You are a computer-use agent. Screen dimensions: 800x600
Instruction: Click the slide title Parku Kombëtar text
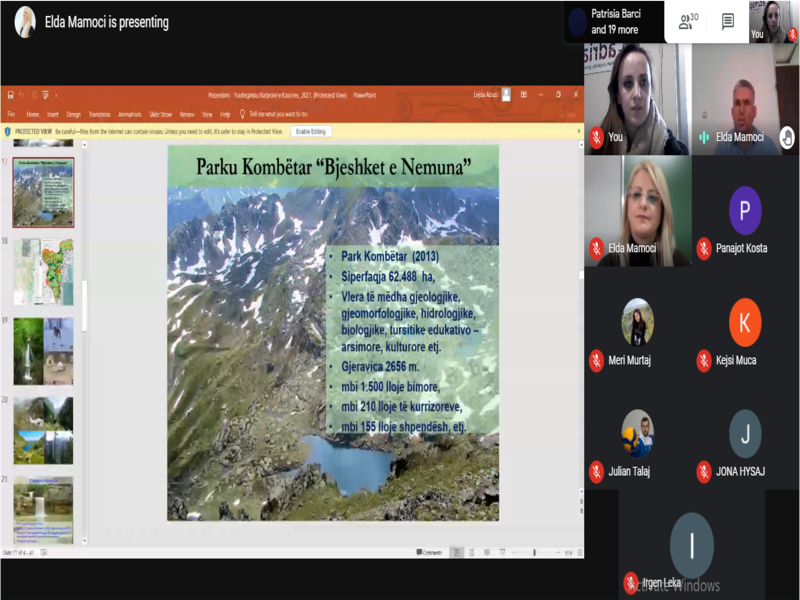[333, 167]
